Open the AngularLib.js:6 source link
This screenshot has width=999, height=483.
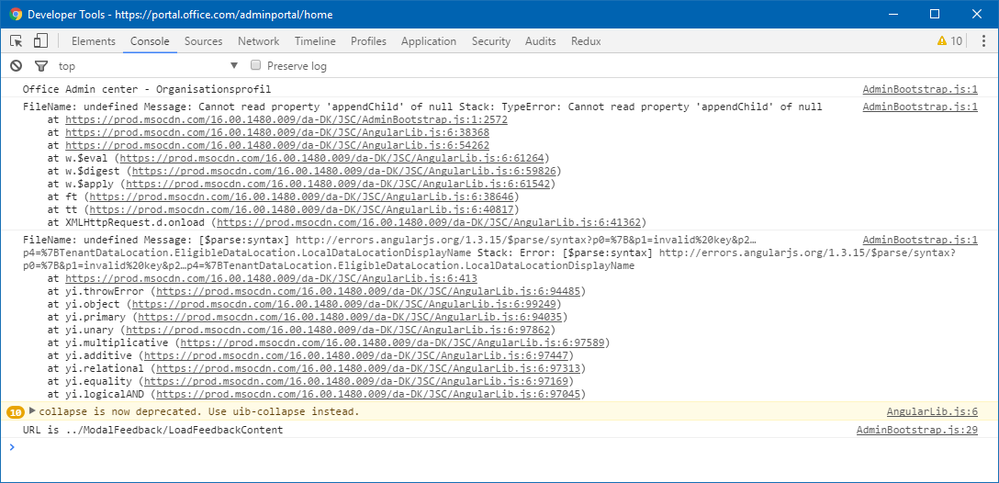pyautogui.click(x=932, y=412)
